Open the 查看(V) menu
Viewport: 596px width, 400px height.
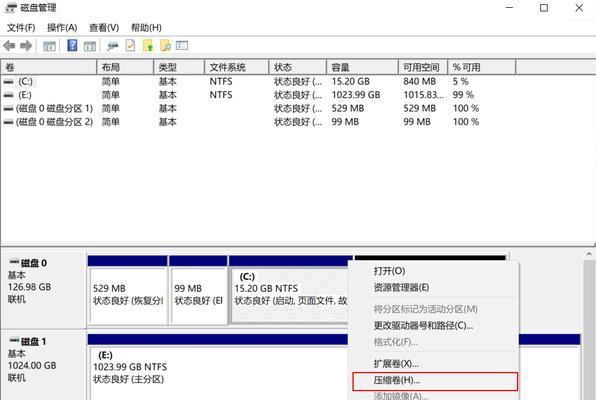pos(104,27)
